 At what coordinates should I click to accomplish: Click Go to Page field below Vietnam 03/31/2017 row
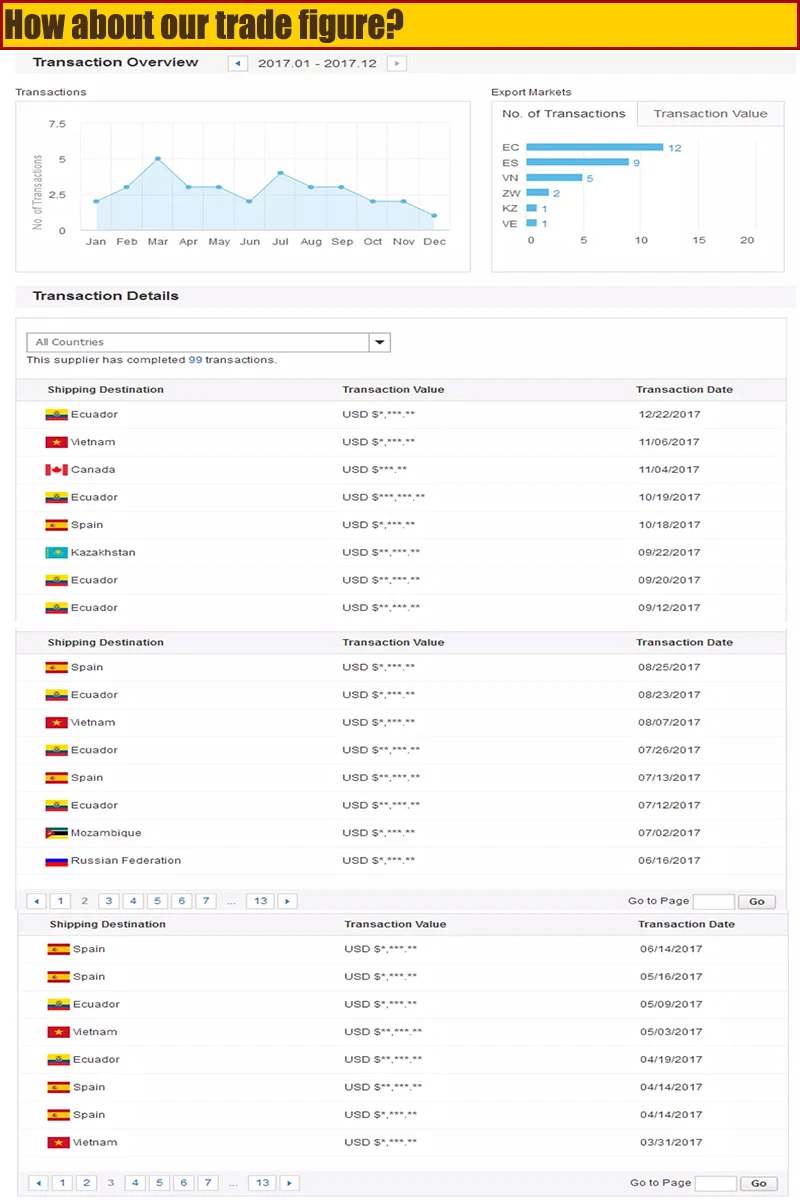715,1183
